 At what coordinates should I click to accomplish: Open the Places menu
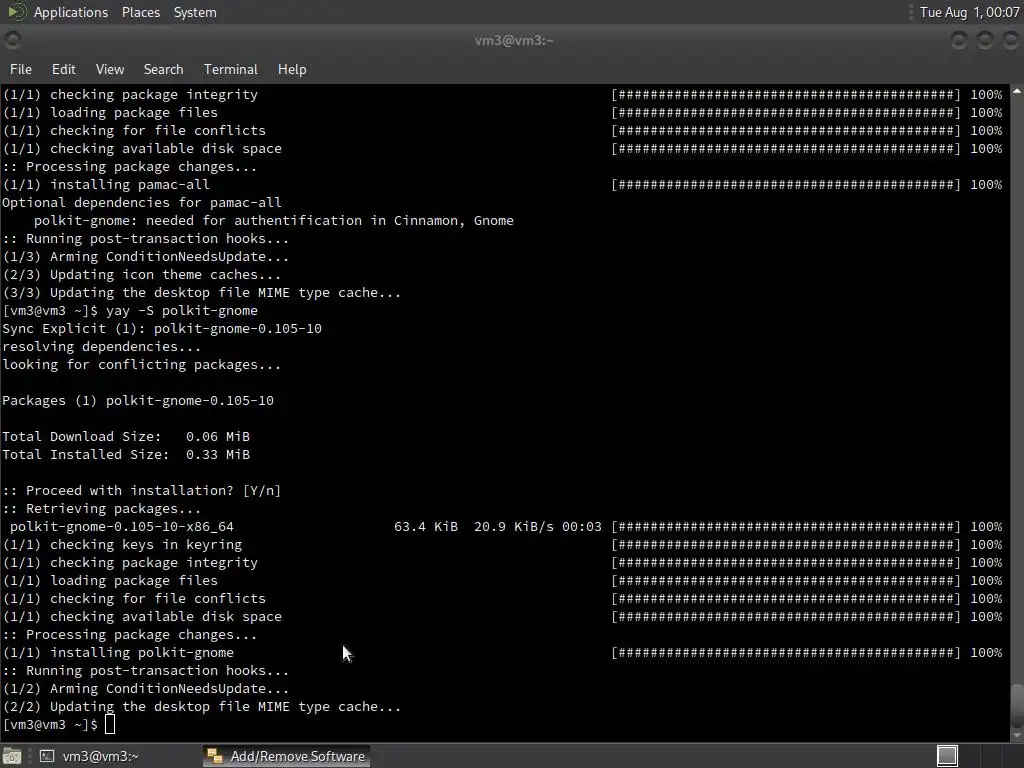140,12
